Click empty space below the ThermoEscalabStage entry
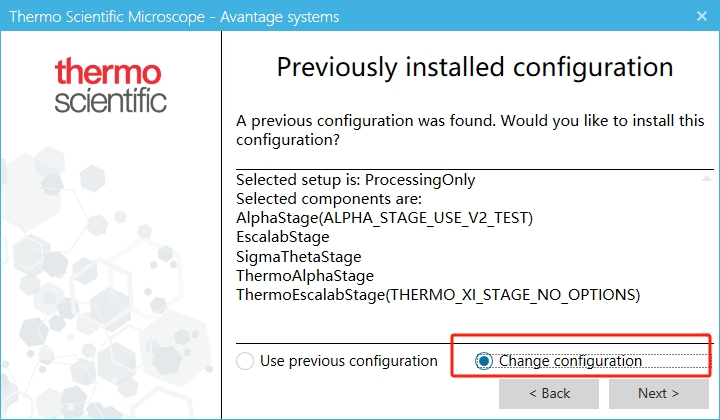 474,318
